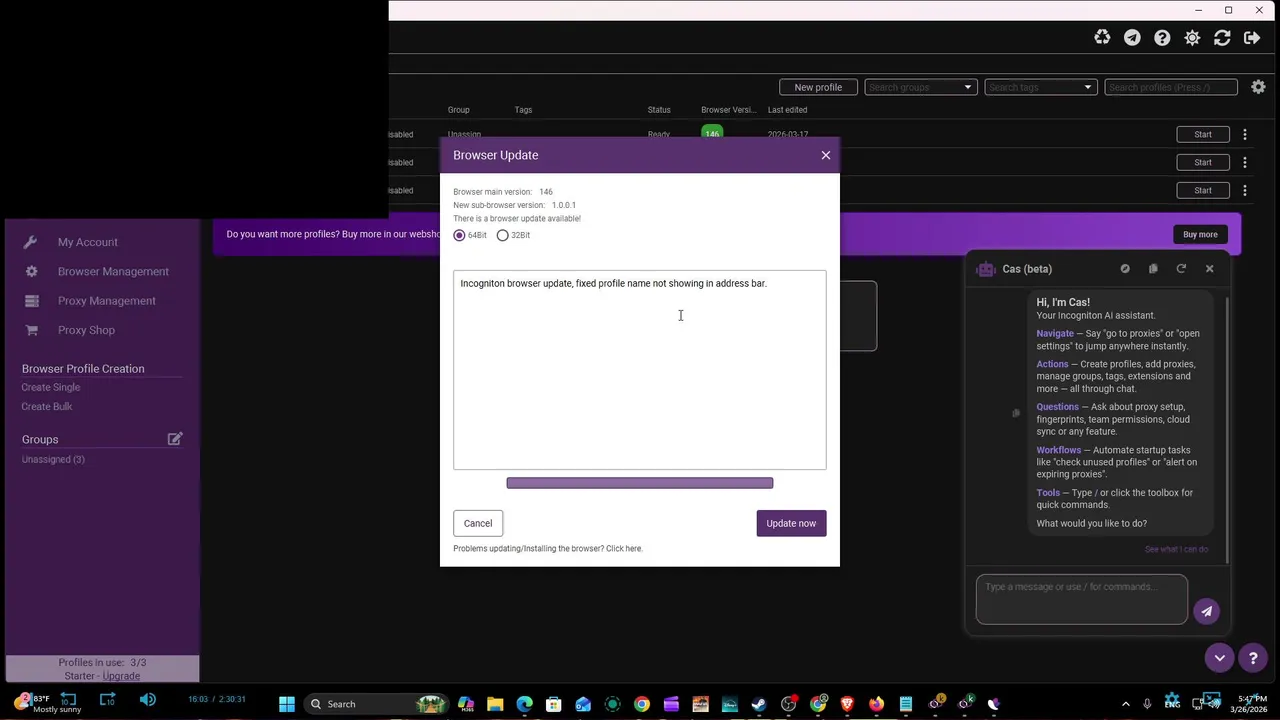Click the copy-message icon left of Cas greeting
This screenshot has height=720, width=1280.
coord(1016,413)
